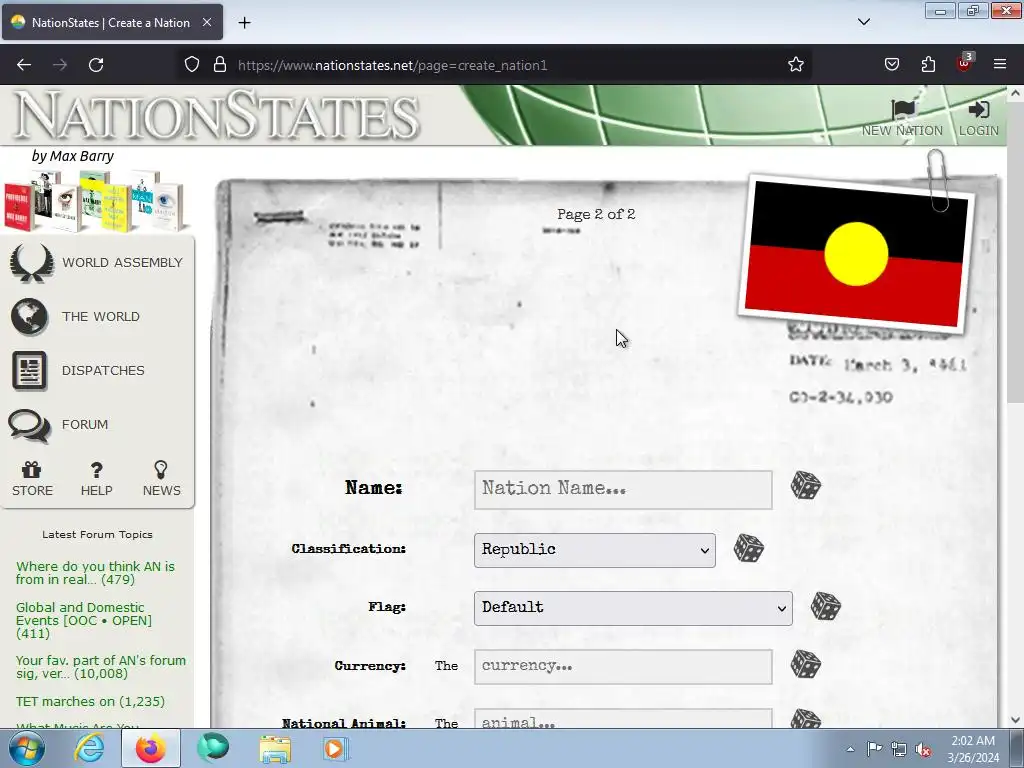Click the muted volume tray icon
Viewport: 1024px width, 768px height.
pos(923,749)
